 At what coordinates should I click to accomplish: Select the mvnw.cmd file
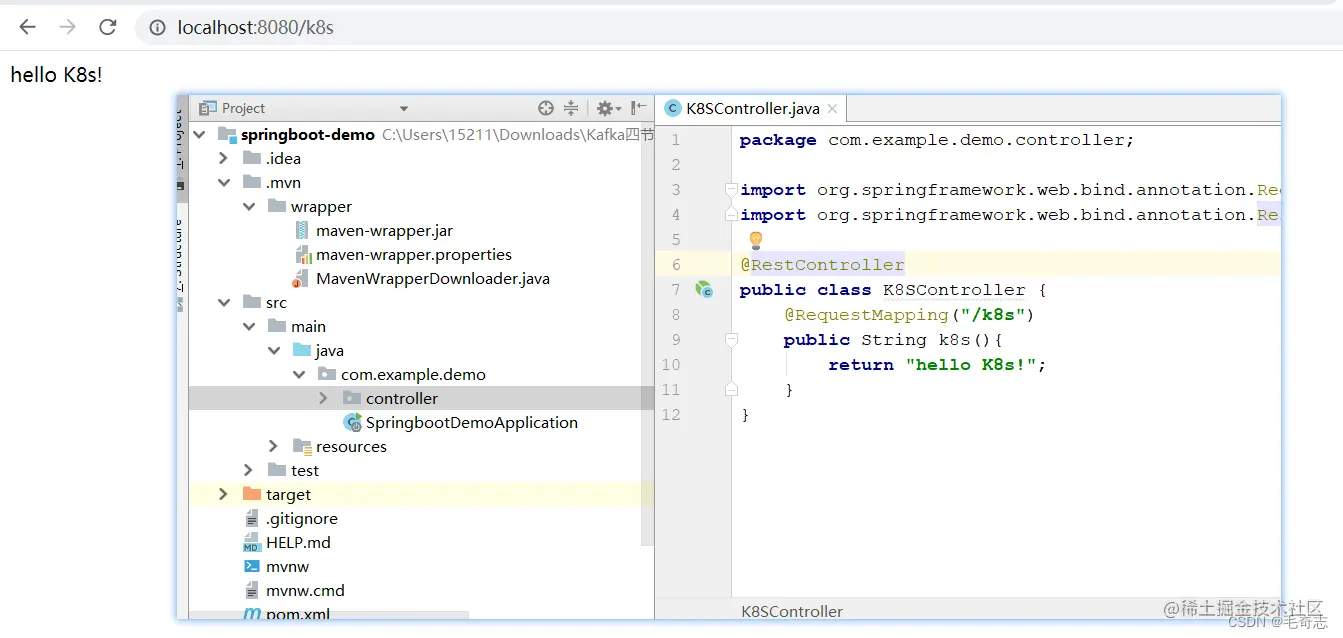click(305, 590)
